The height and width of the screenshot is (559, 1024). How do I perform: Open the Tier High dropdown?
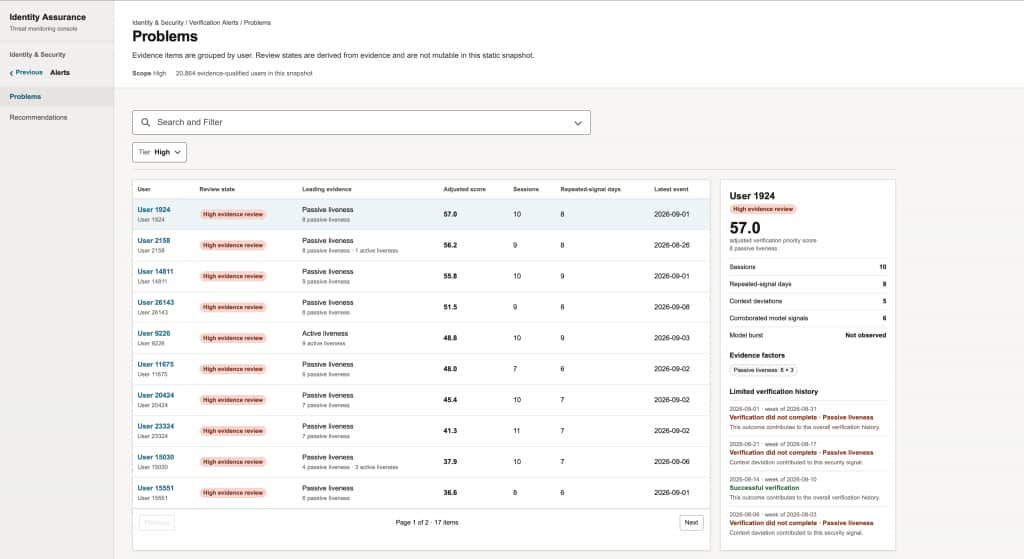[x=159, y=152]
